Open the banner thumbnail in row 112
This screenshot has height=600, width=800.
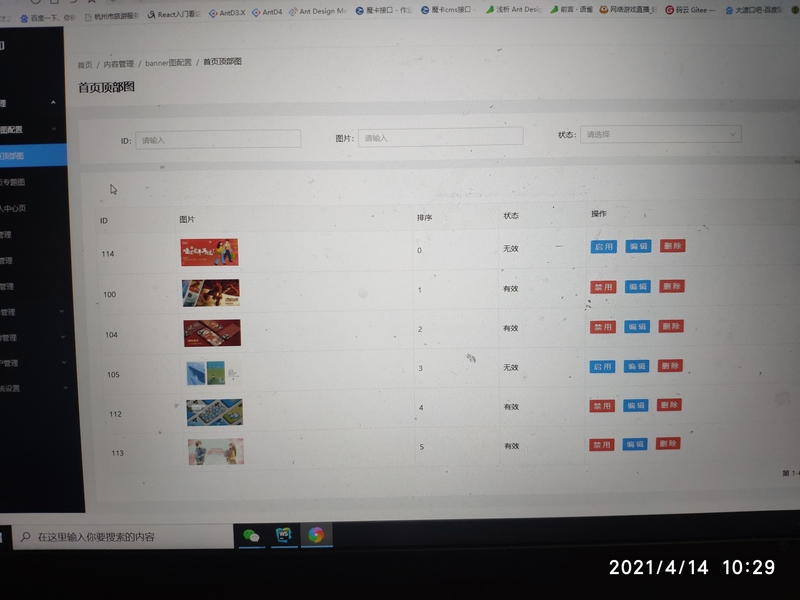pyautogui.click(x=215, y=412)
